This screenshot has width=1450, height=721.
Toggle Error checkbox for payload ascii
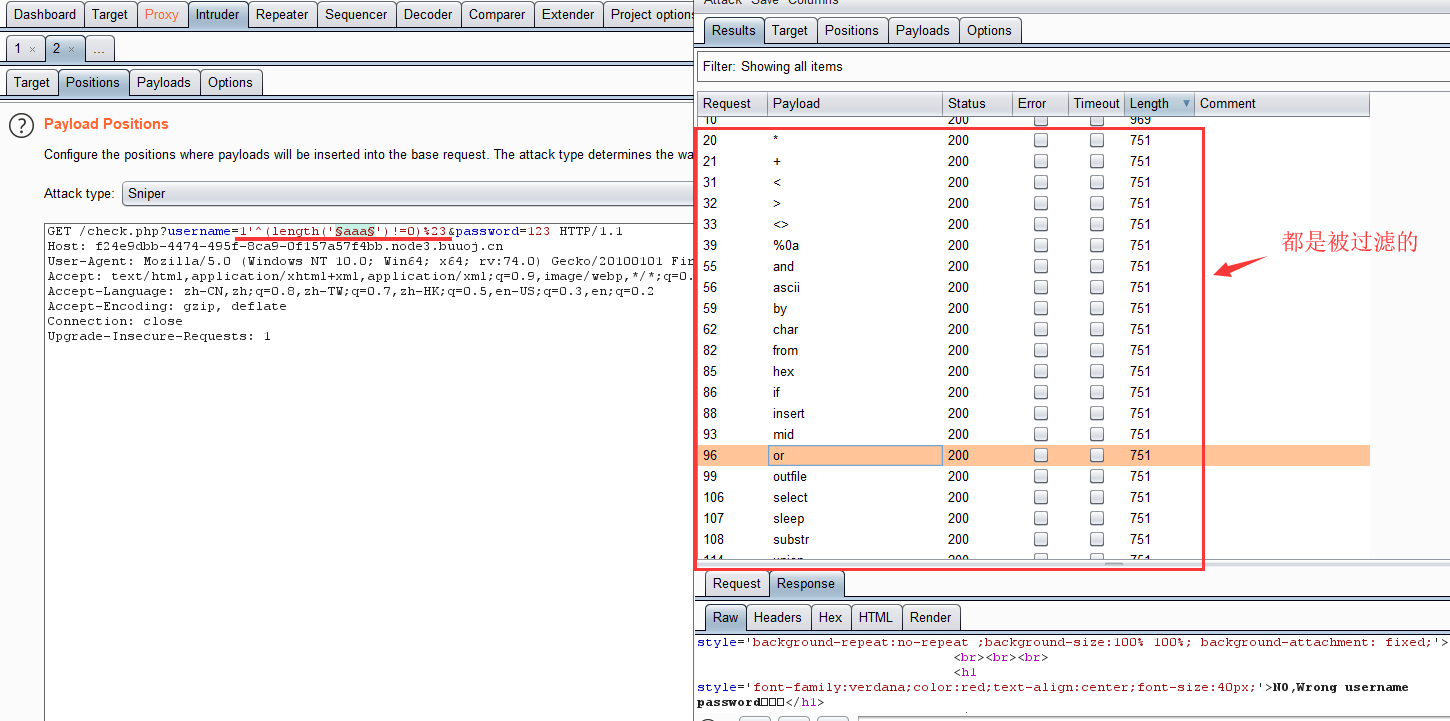tap(1041, 287)
